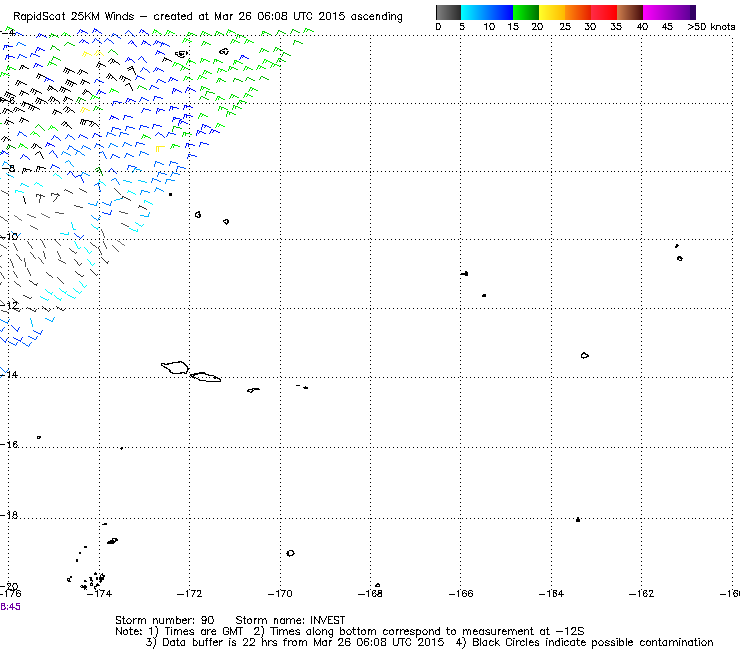Viewport: 740px width, 650px height.
Task: Click the '-166' longitude axis label
Action: click(x=461, y=593)
